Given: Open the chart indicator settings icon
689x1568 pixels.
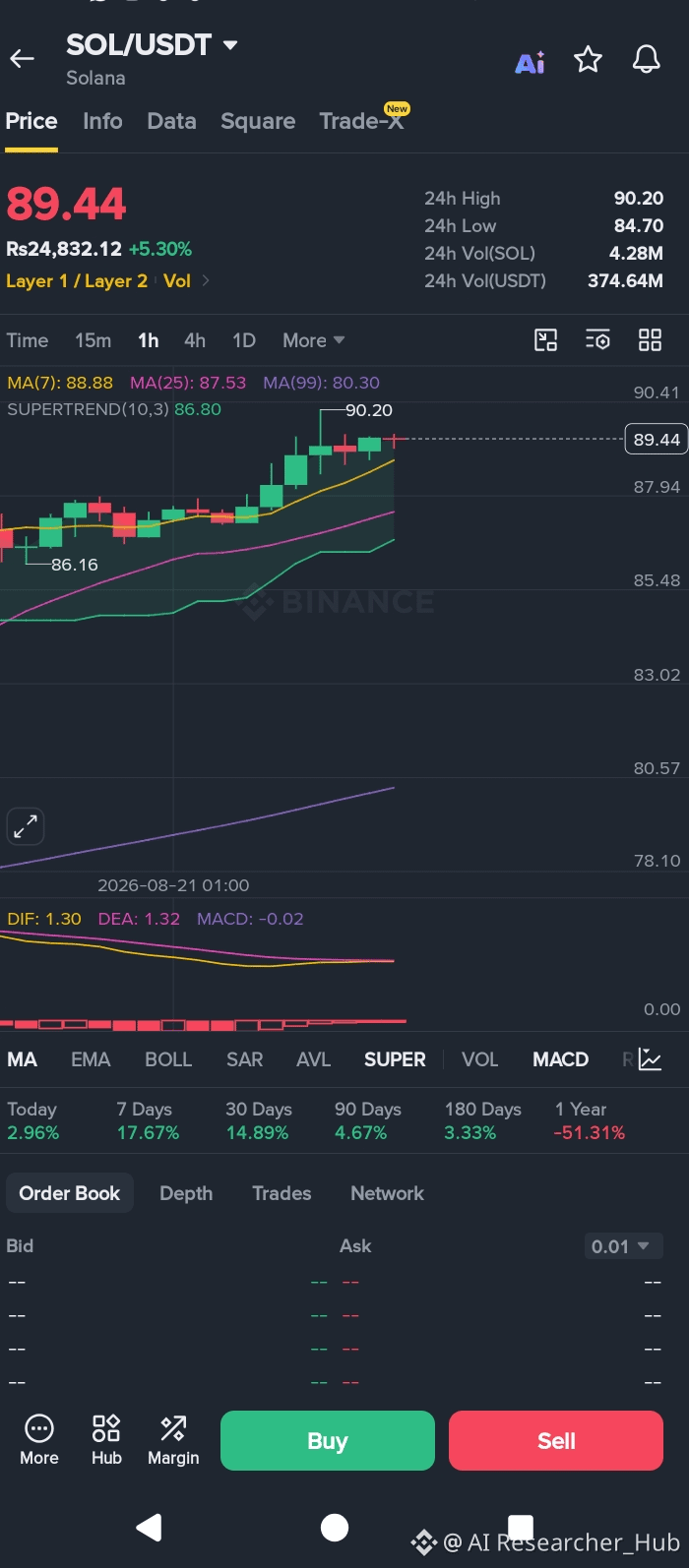Looking at the screenshot, I should point(597,340).
